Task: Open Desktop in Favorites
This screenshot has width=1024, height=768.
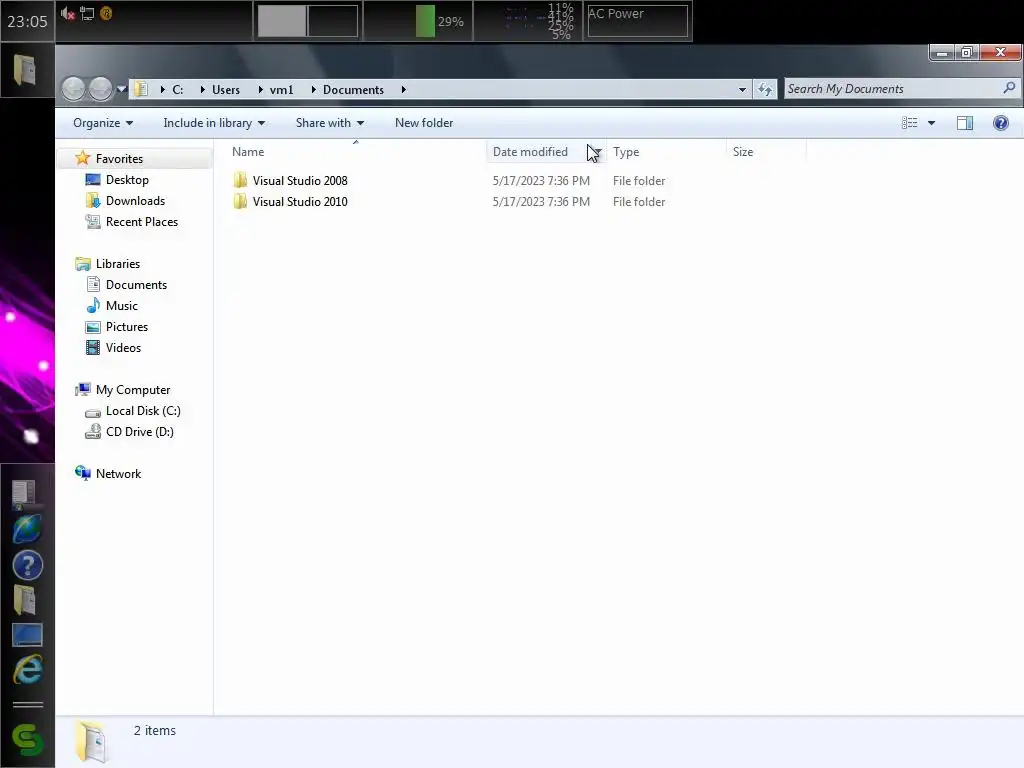Action: point(127,180)
